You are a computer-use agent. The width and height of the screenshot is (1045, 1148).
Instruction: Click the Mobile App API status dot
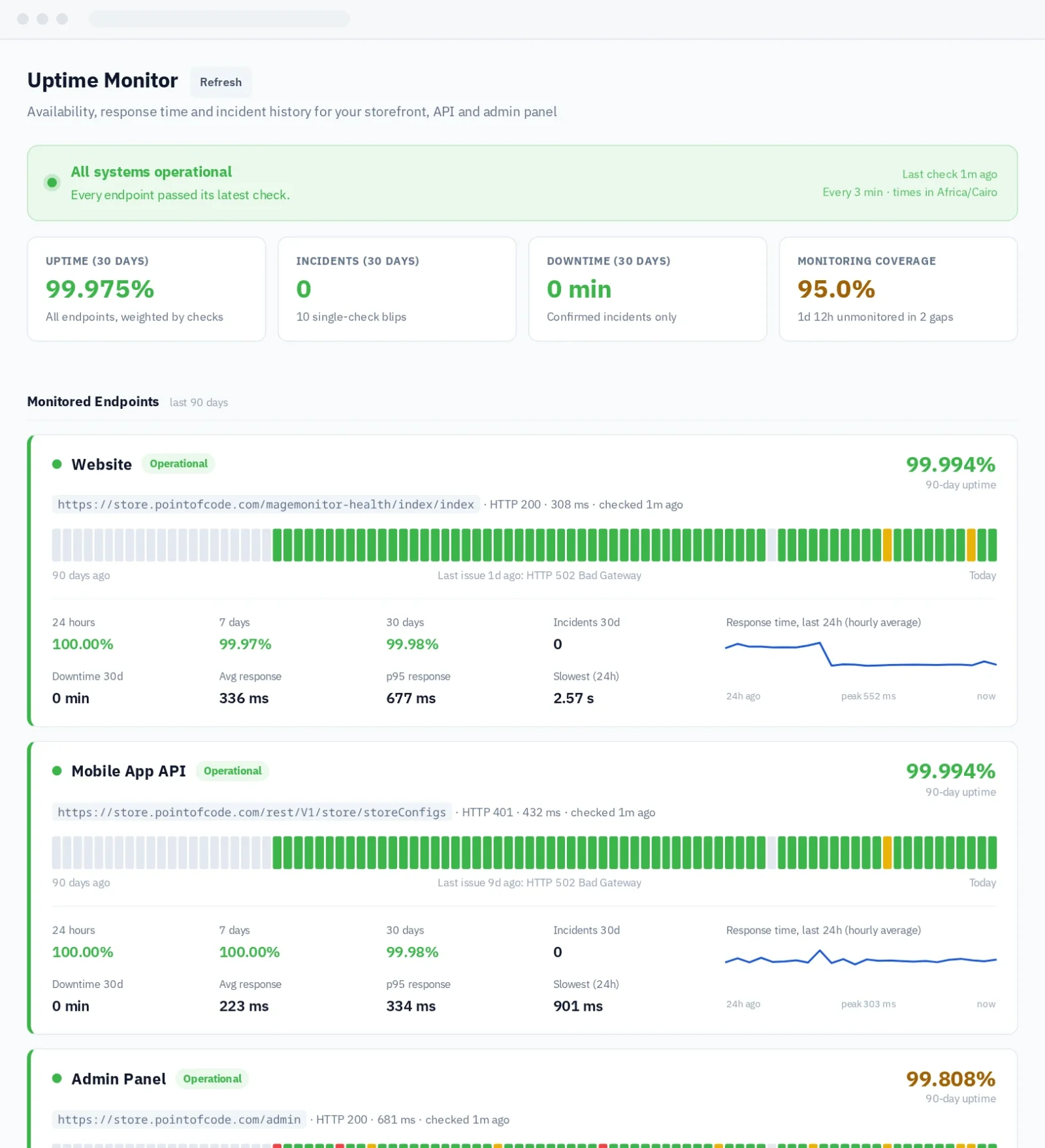tap(57, 771)
